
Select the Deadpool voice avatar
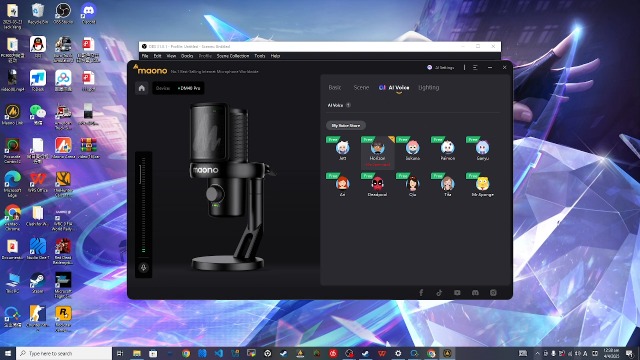tap(378, 184)
